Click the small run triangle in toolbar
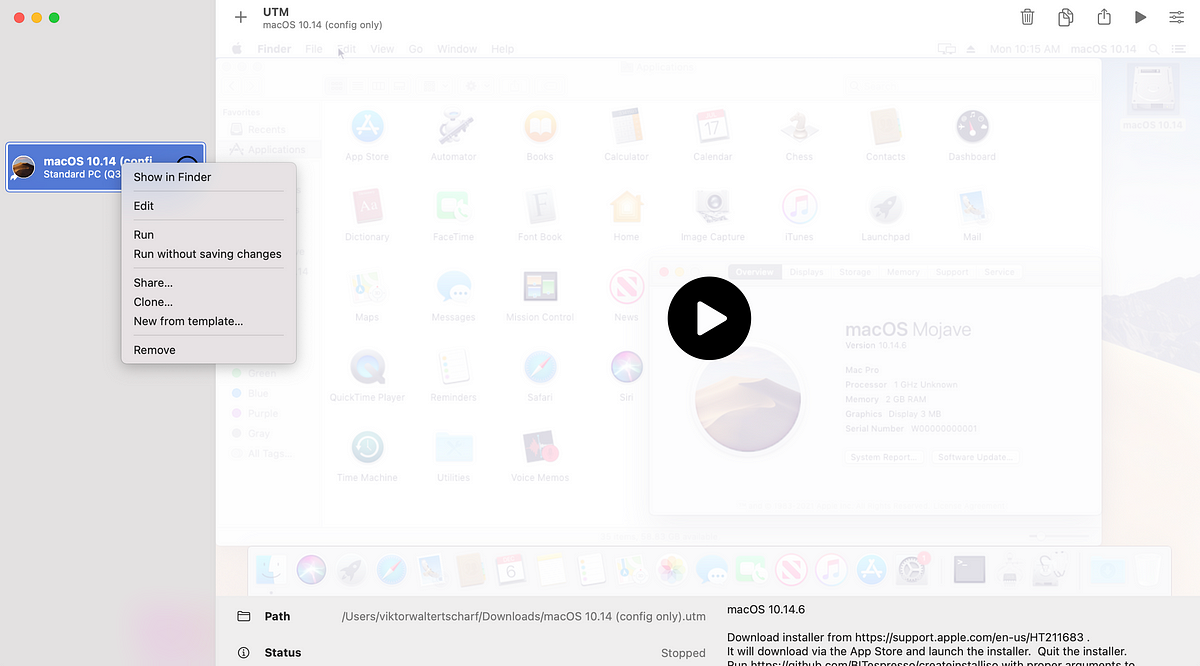The width and height of the screenshot is (1200, 666). click(x=1140, y=17)
